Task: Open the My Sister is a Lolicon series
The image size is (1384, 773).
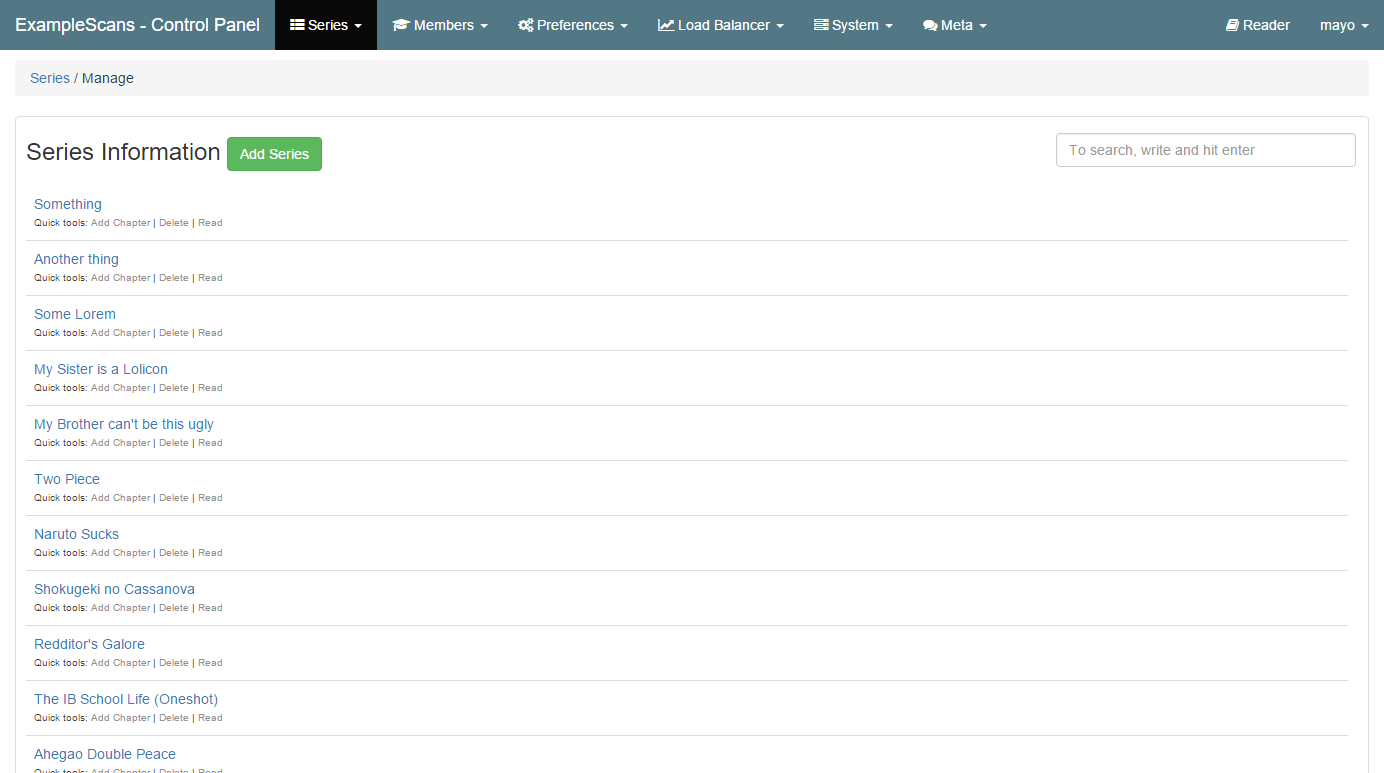Action: pyautogui.click(x=101, y=369)
